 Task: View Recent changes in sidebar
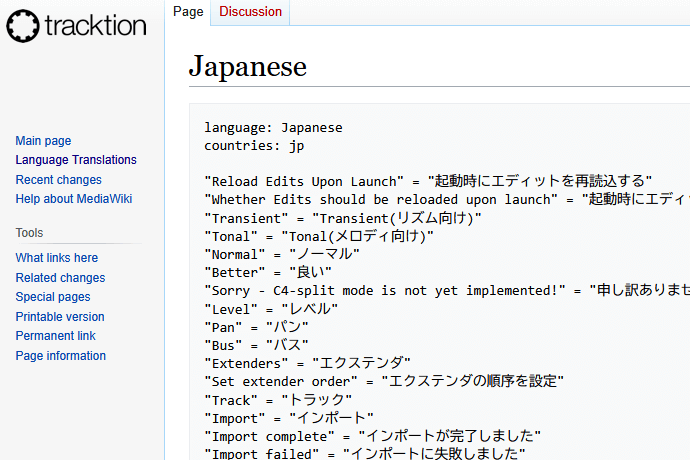pos(58,180)
